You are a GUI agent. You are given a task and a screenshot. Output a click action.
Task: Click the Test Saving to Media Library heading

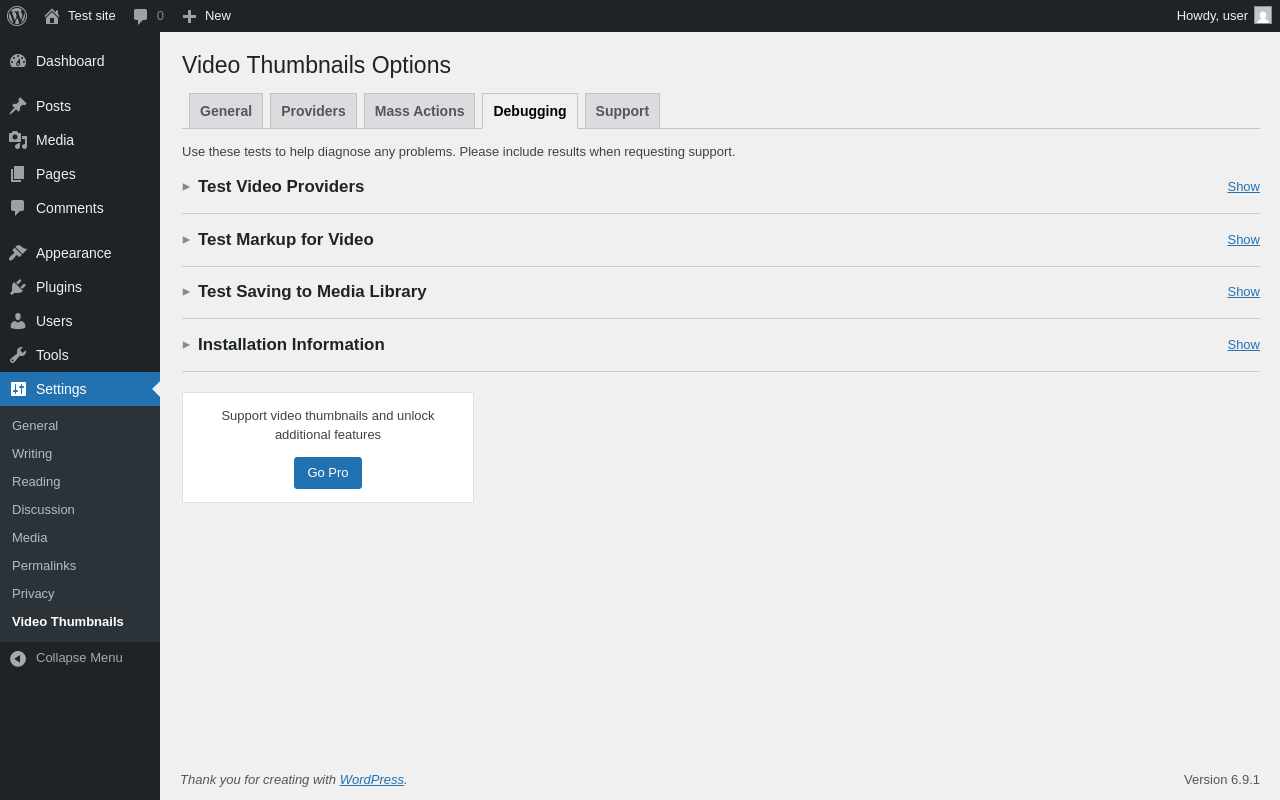click(312, 292)
